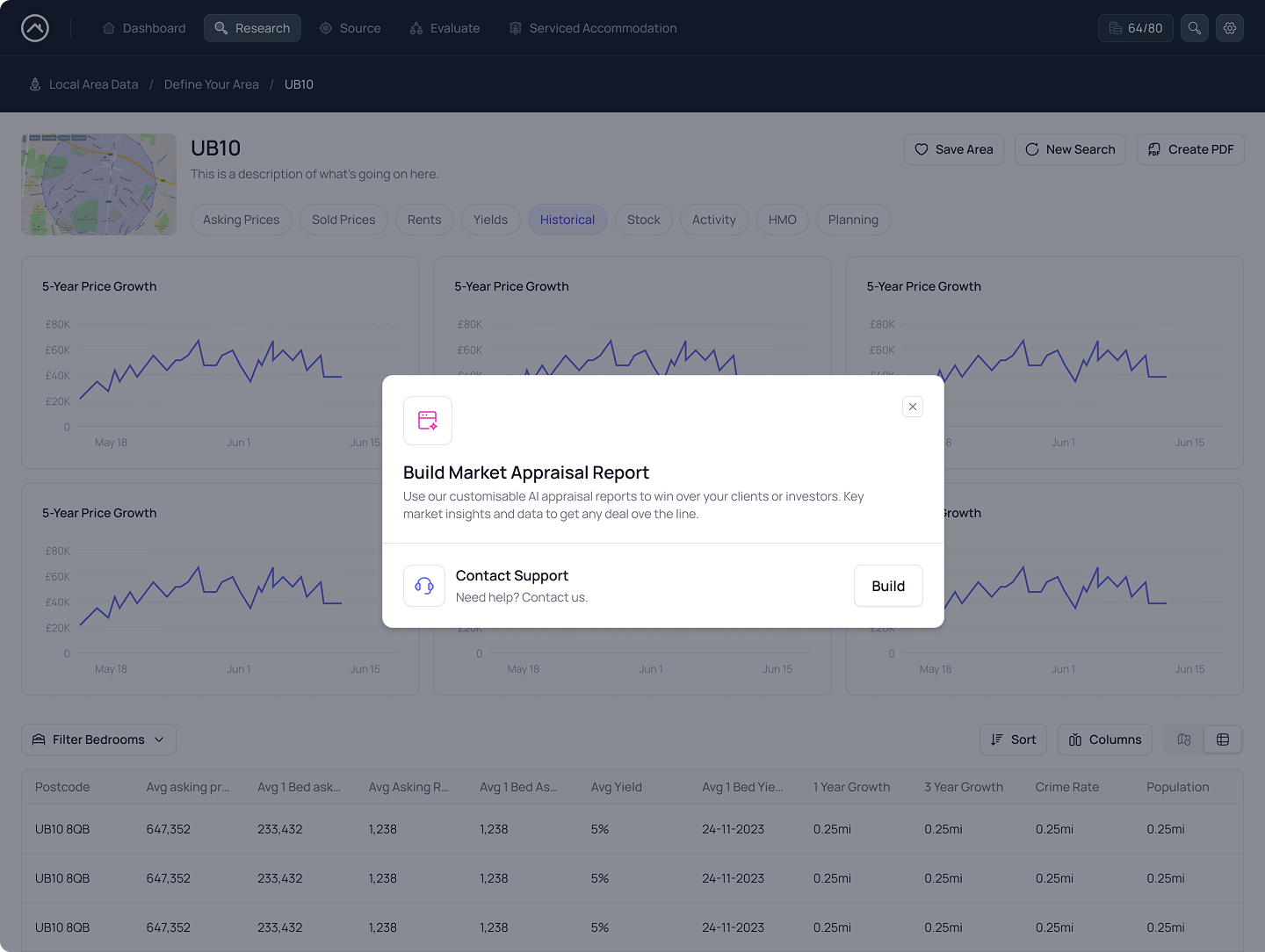The height and width of the screenshot is (952, 1265).
Task: Select the Sold Prices tab
Action: coord(343,220)
